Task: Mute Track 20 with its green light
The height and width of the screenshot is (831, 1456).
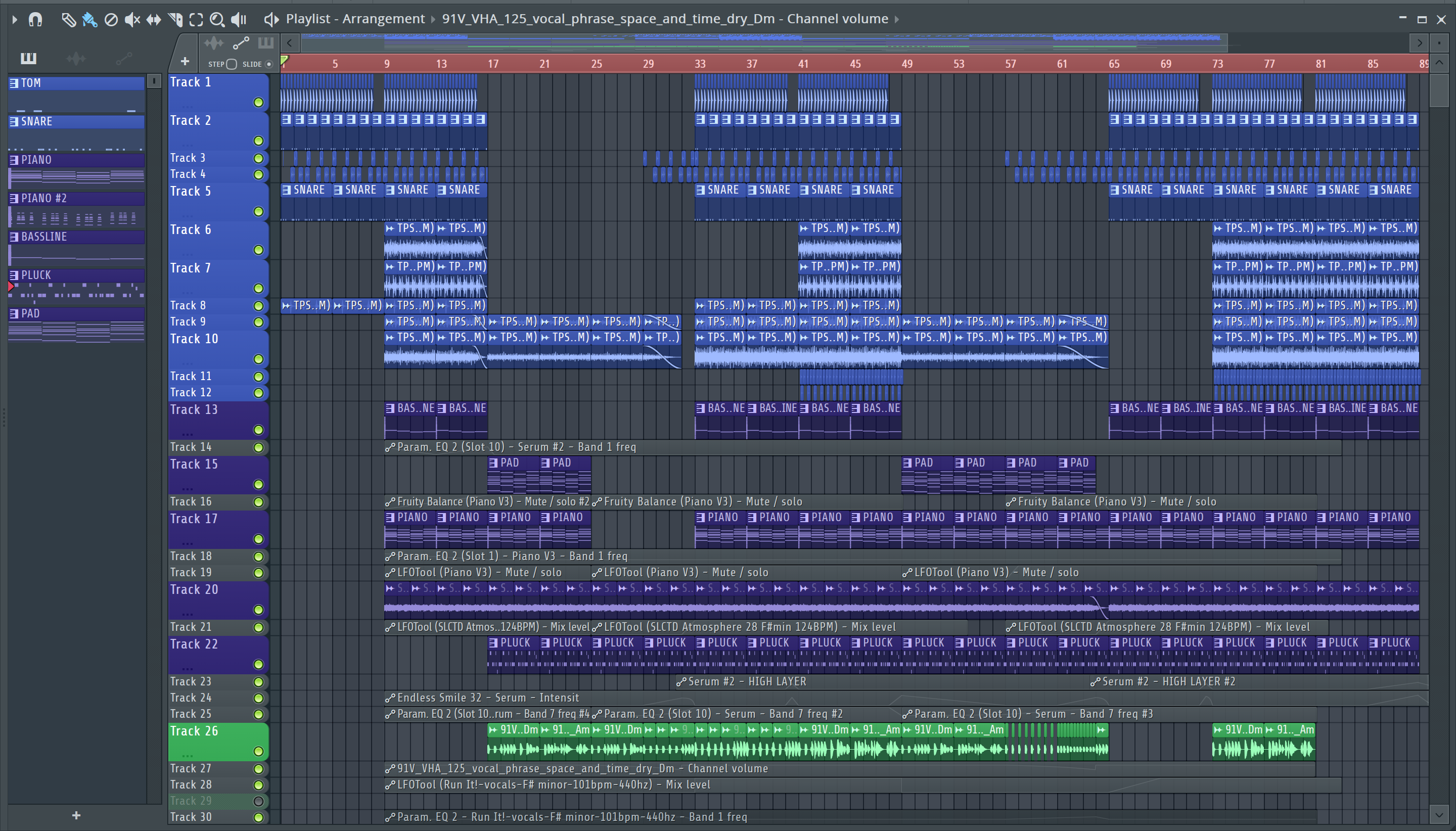Action: (258, 610)
